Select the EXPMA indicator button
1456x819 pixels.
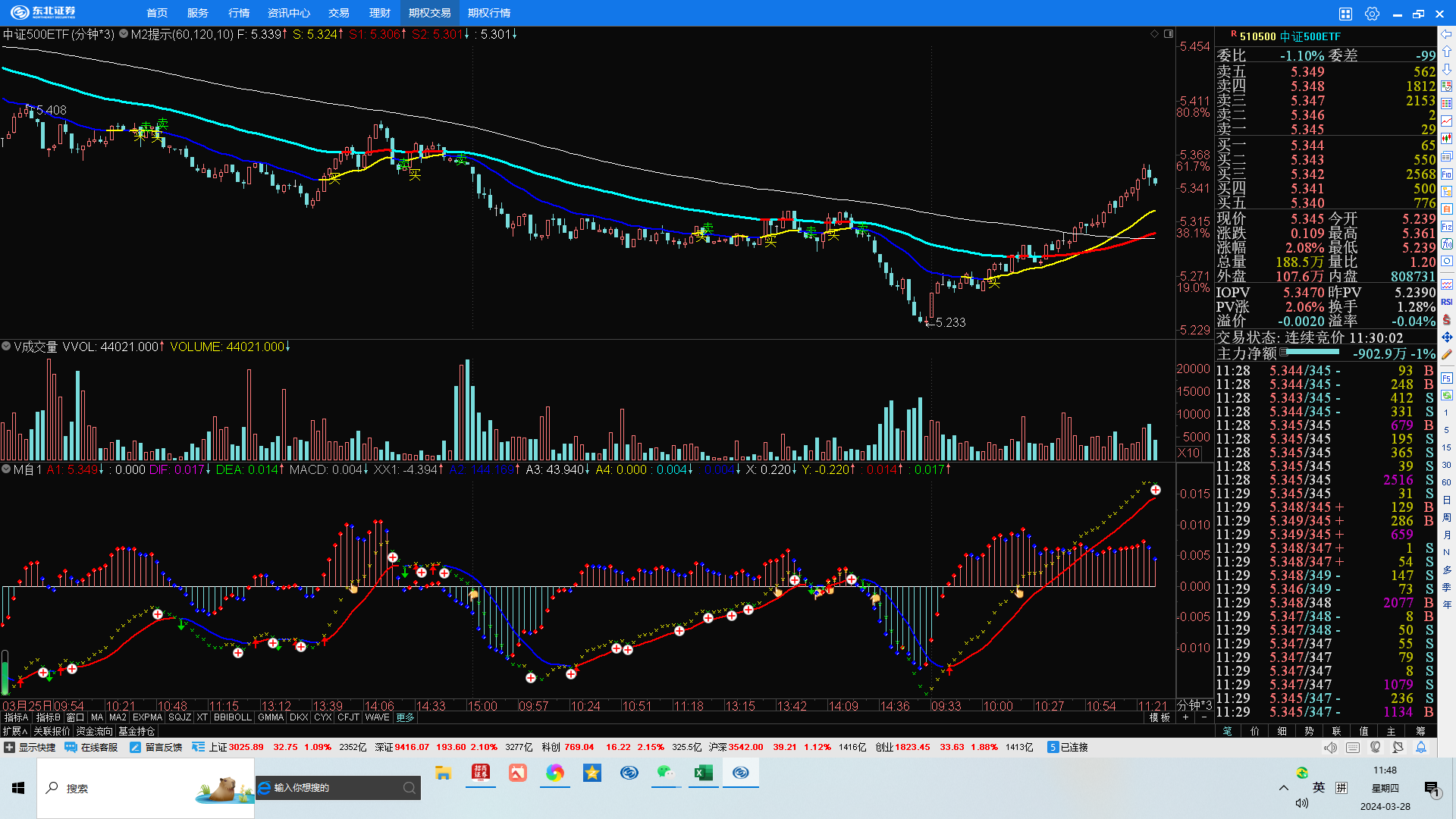click(x=147, y=717)
